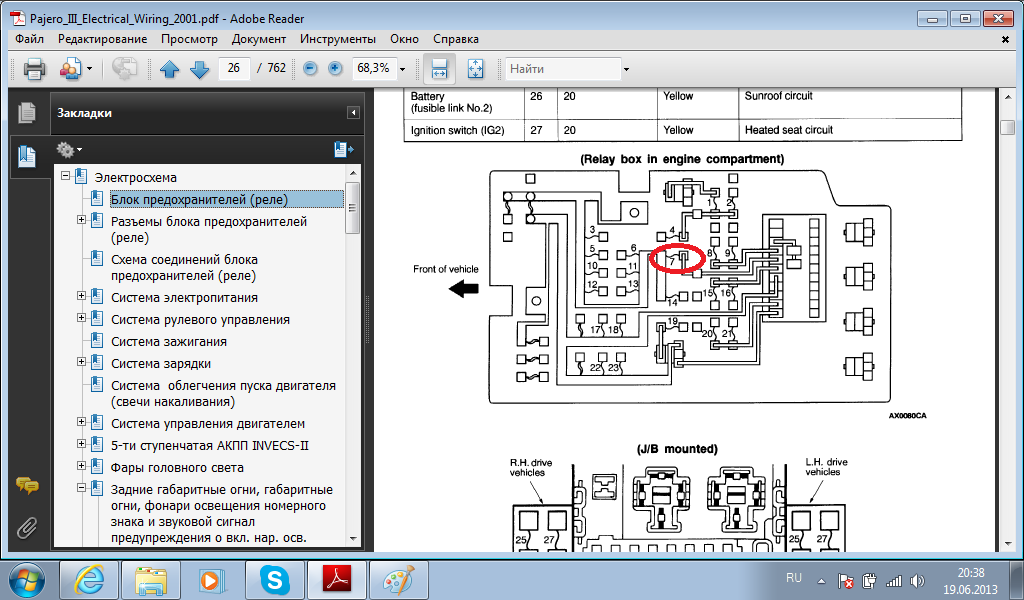
Task: Open the Attachments paperclip panel
Action: click(x=27, y=527)
